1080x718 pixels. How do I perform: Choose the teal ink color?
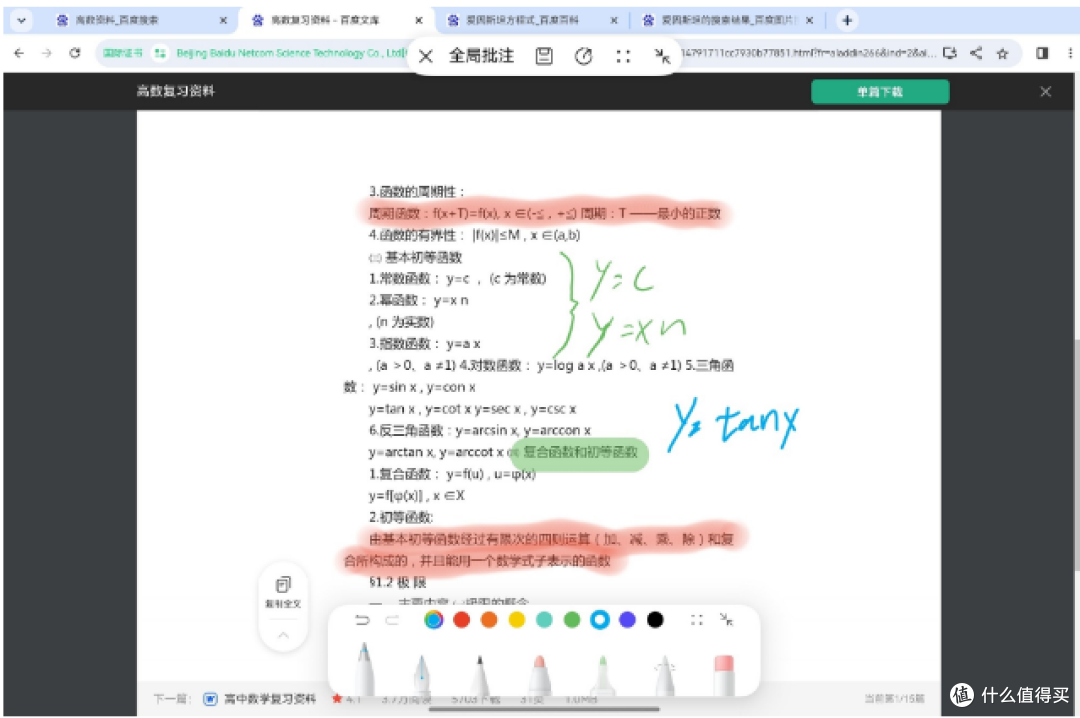tap(544, 620)
